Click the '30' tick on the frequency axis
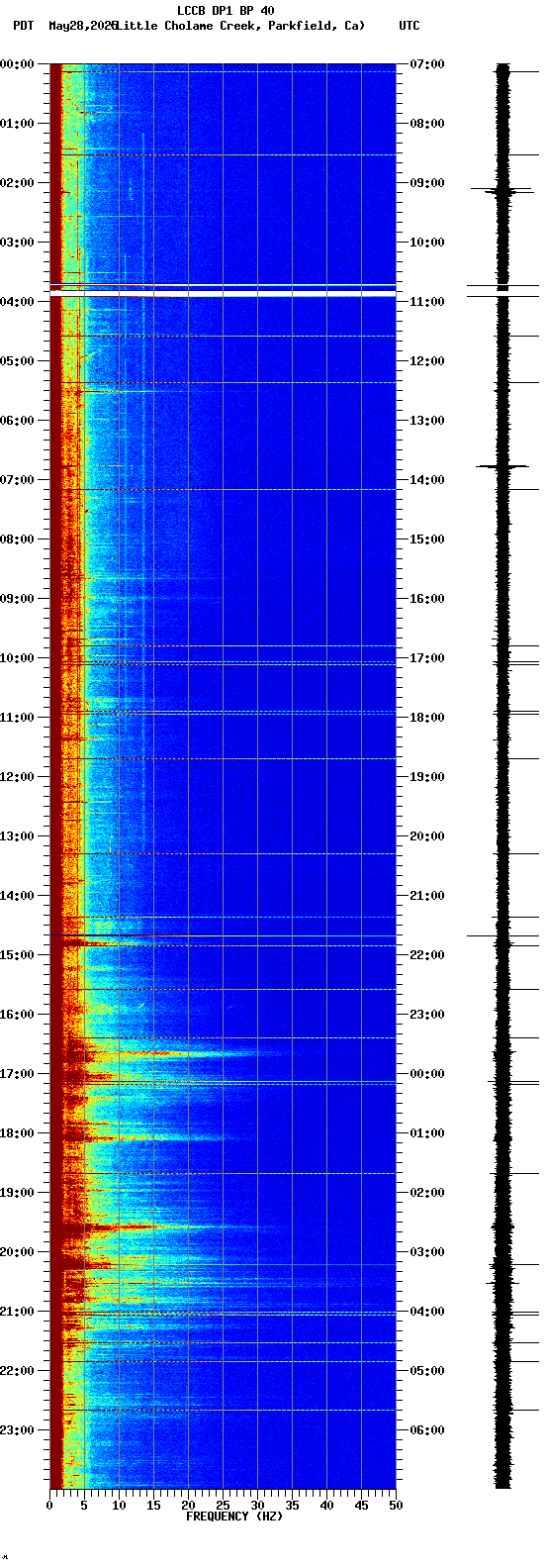The height and width of the screenshot is (1568, 546). point(257,1506)
